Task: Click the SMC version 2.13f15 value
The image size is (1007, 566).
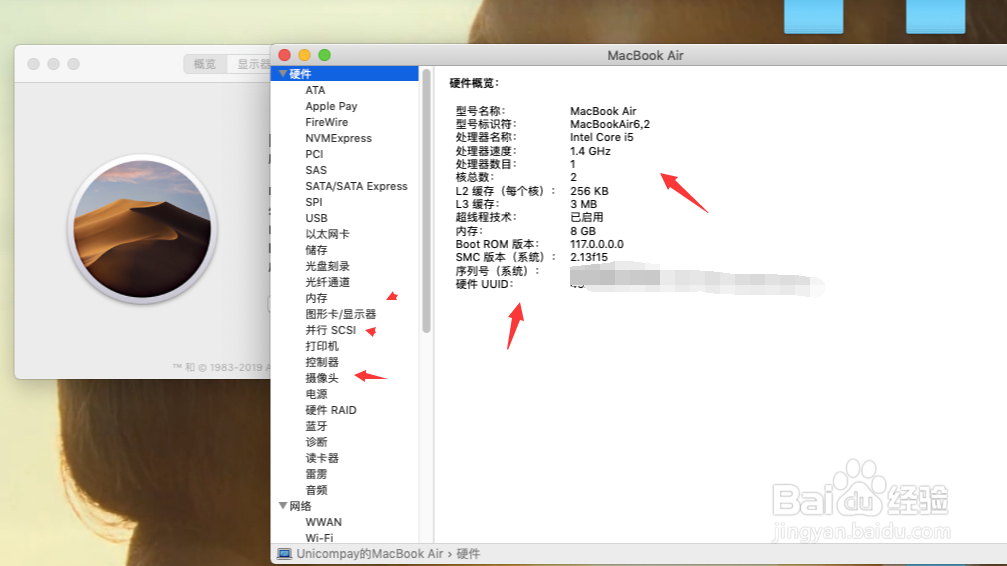Action: (x=588, y=258)
